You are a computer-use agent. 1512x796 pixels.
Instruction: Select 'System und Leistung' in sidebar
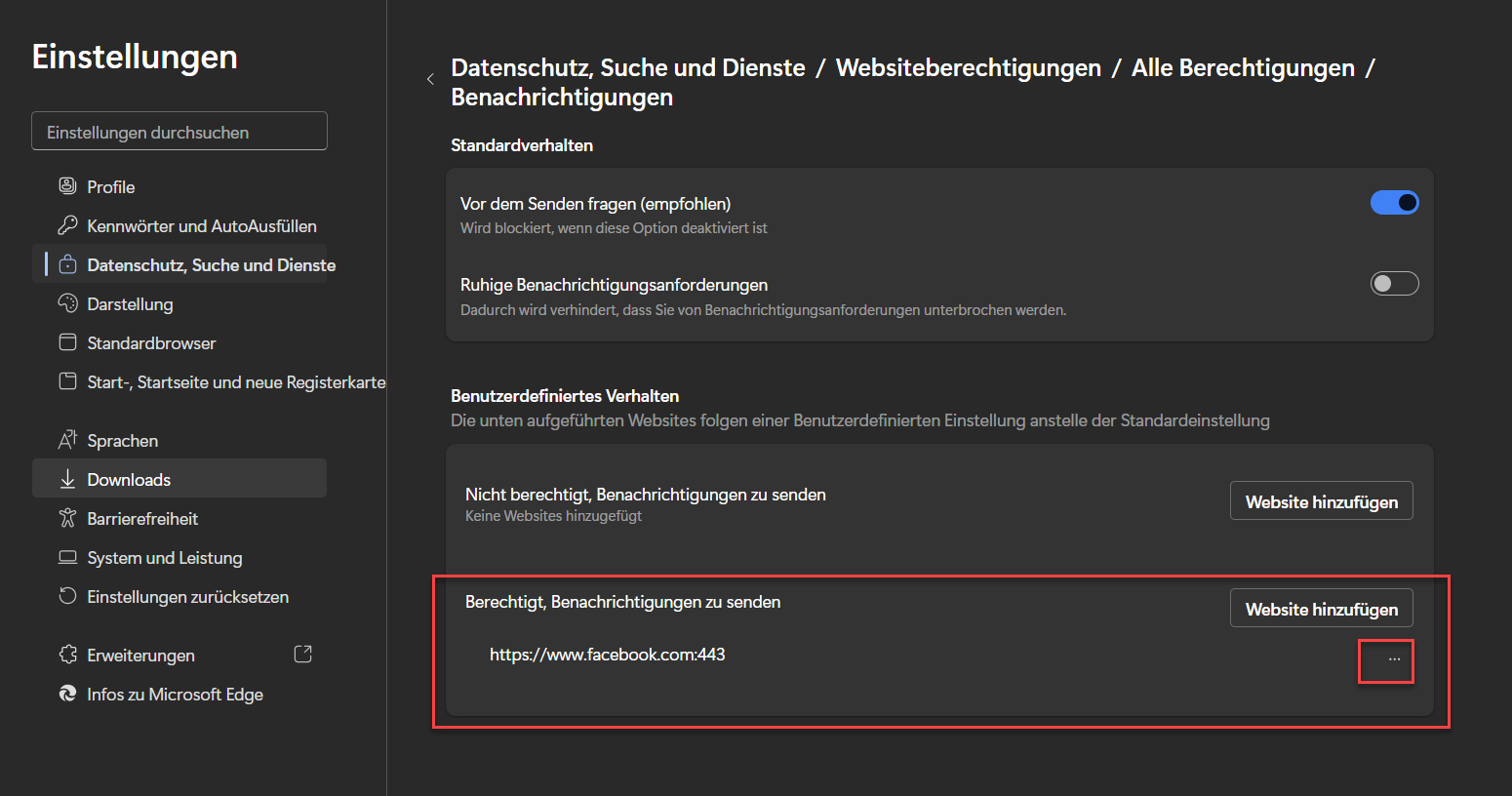164,557
